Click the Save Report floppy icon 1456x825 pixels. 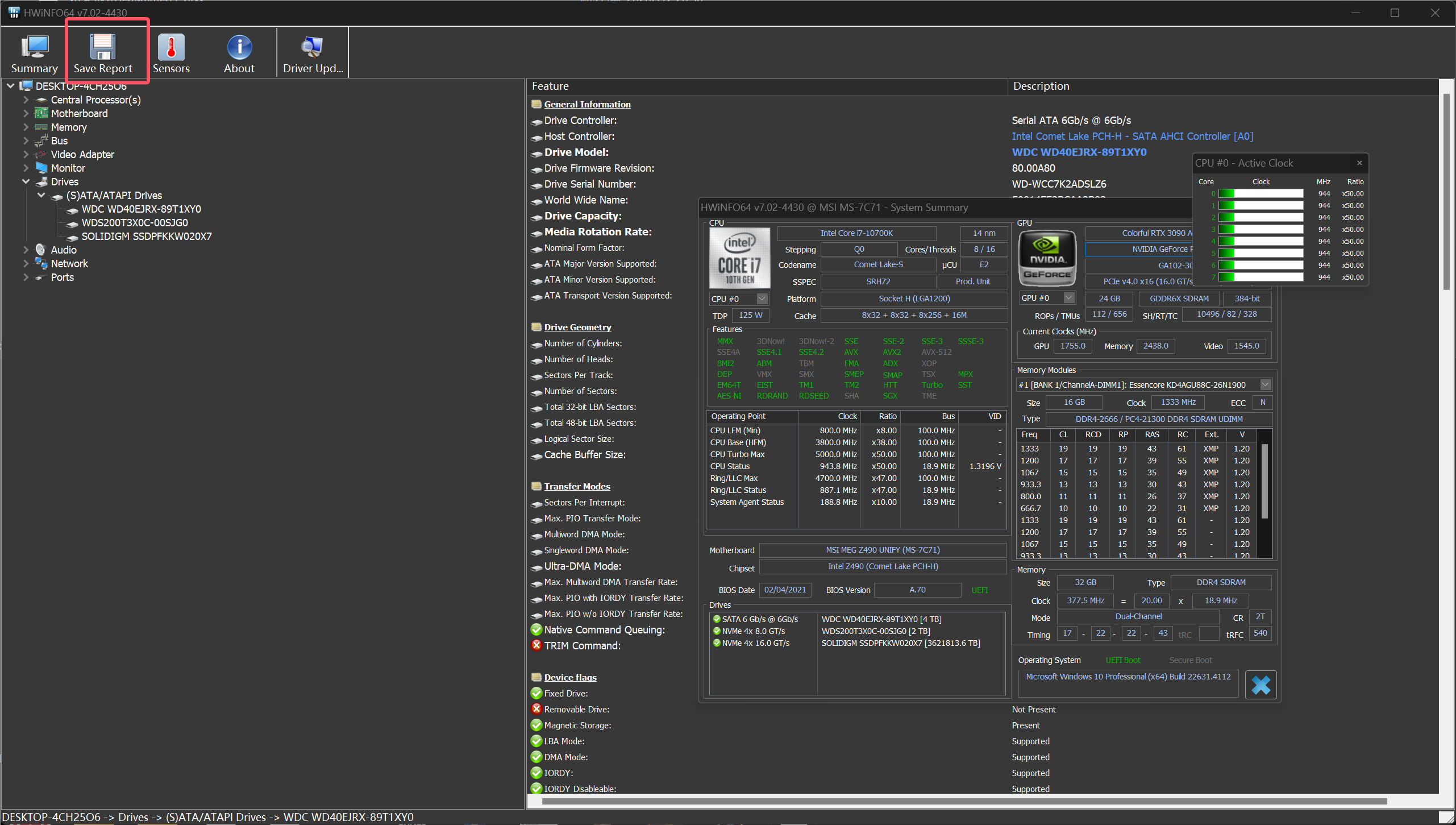[103, 47]
